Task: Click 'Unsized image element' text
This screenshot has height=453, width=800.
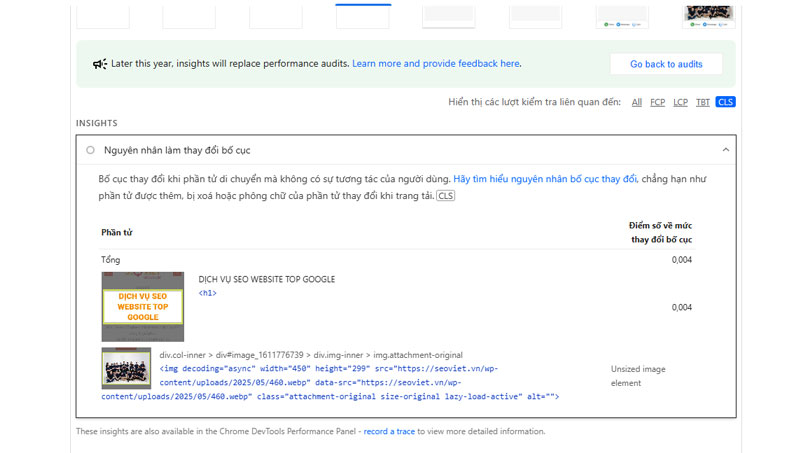Action: click(638, 376)
